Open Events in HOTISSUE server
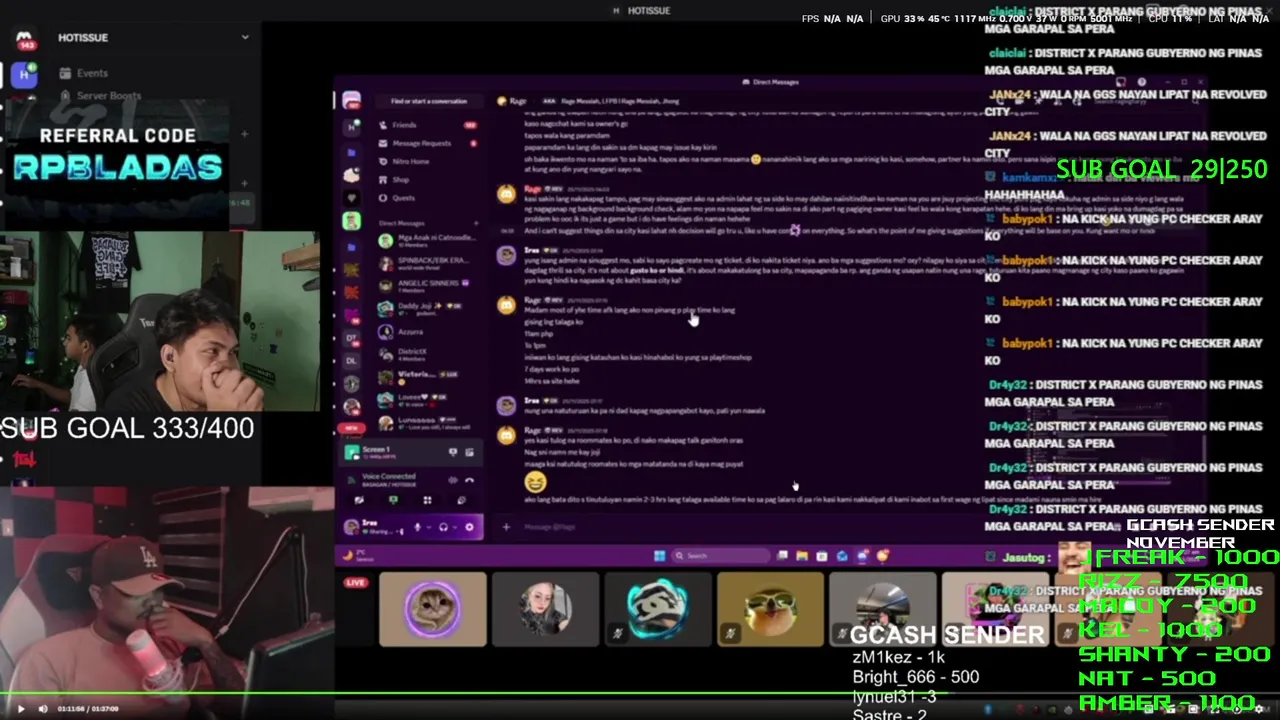 [92, 73]
